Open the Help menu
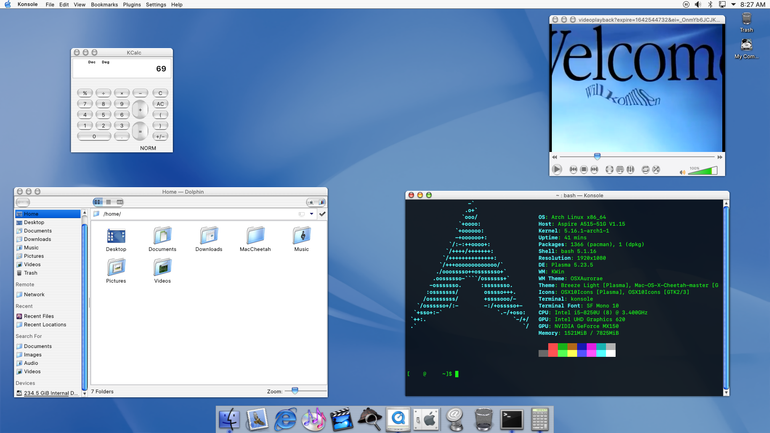This screenshot has width=770, height=433. [177, 4]
